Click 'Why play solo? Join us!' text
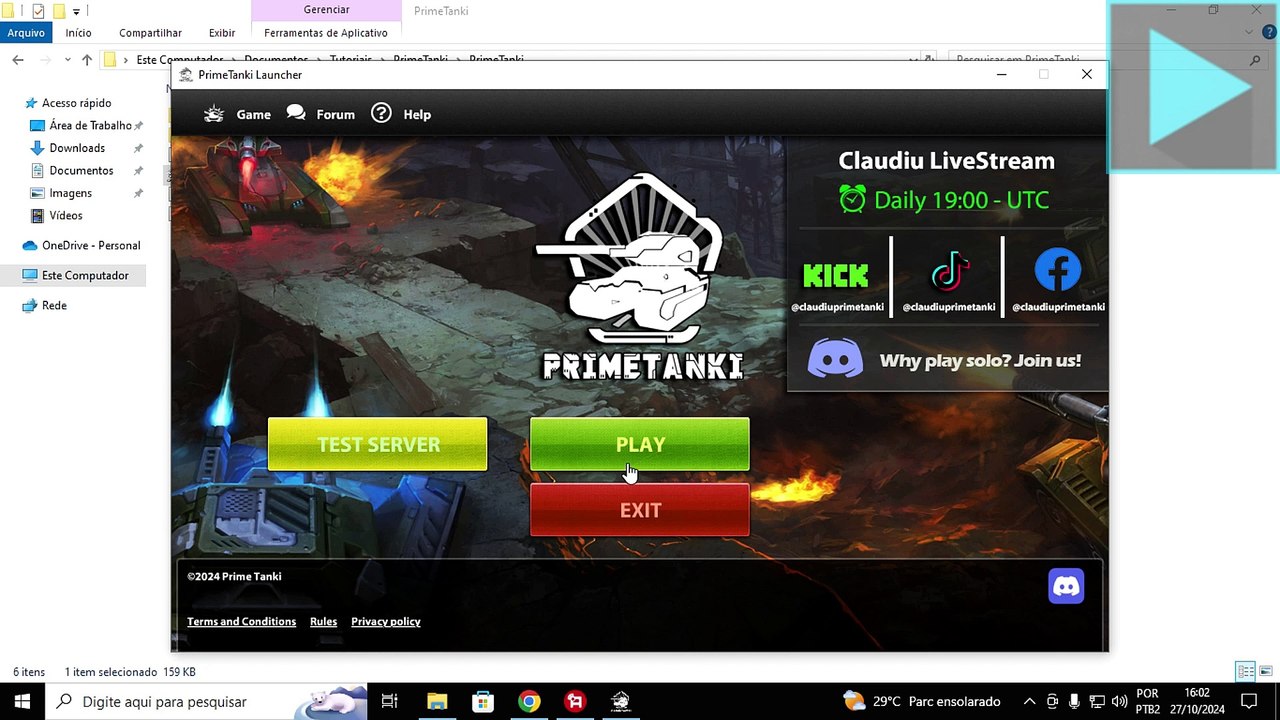 (980, 361)
